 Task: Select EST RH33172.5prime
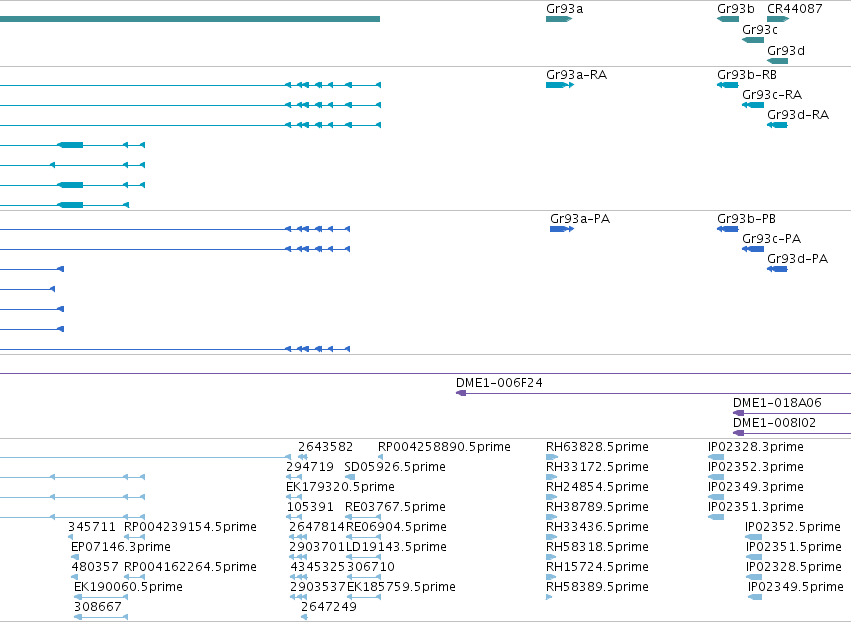point(597,467)
